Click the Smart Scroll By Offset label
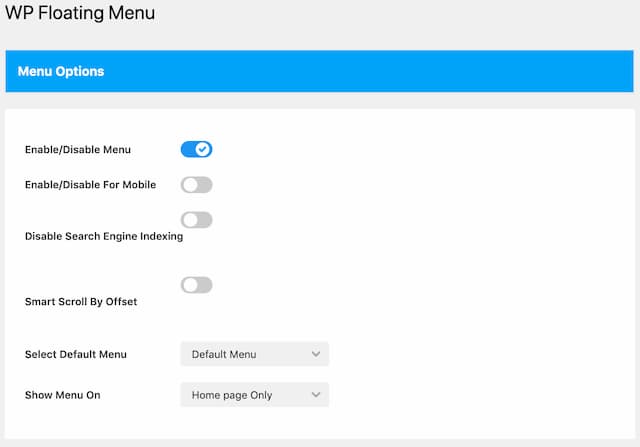The image size is (640, 447). click(x=81, y=302)
